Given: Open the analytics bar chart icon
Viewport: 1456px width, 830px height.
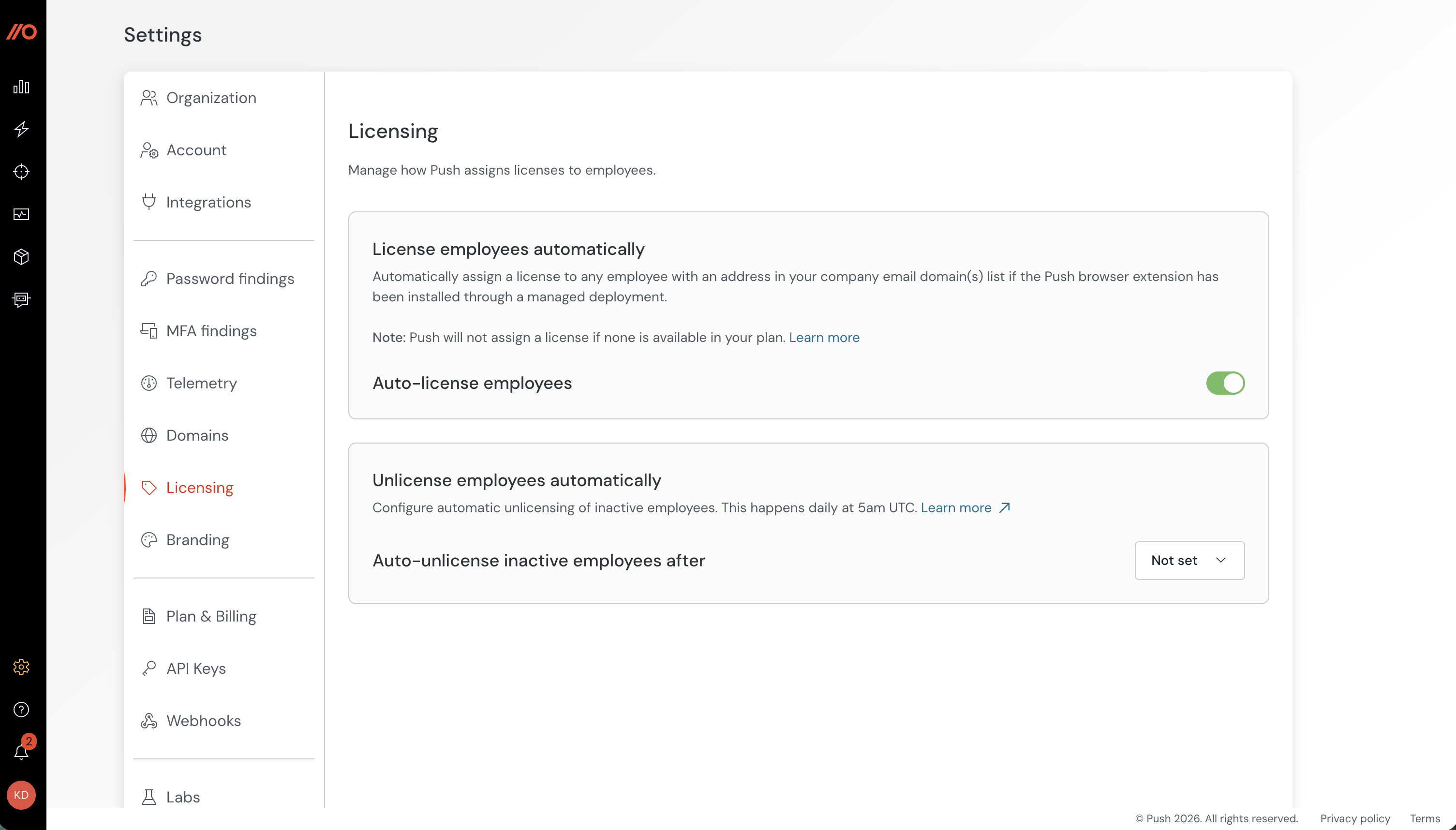Looking at the screenshot, I should 20,87.
